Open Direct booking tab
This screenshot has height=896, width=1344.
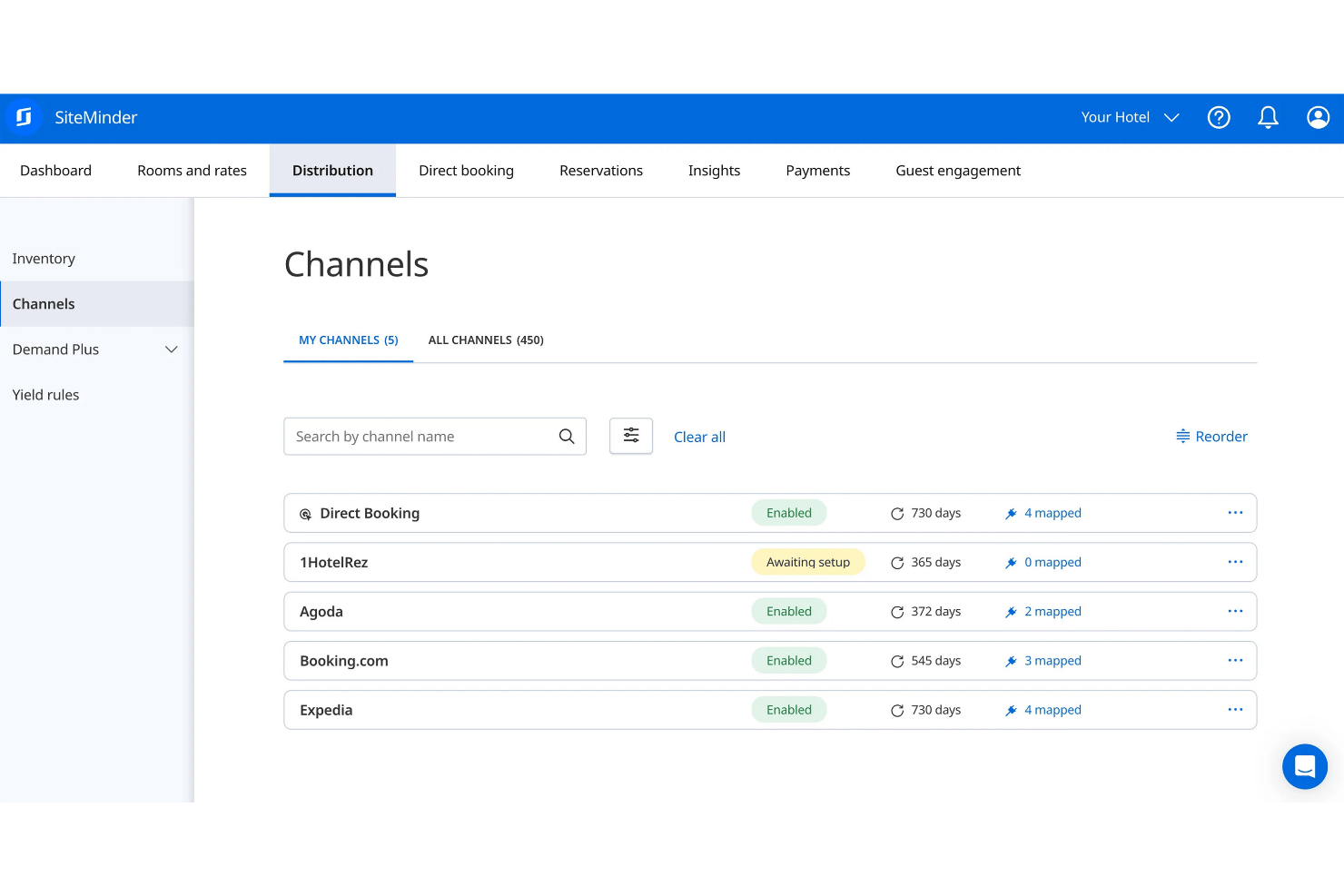click(466, 171)
